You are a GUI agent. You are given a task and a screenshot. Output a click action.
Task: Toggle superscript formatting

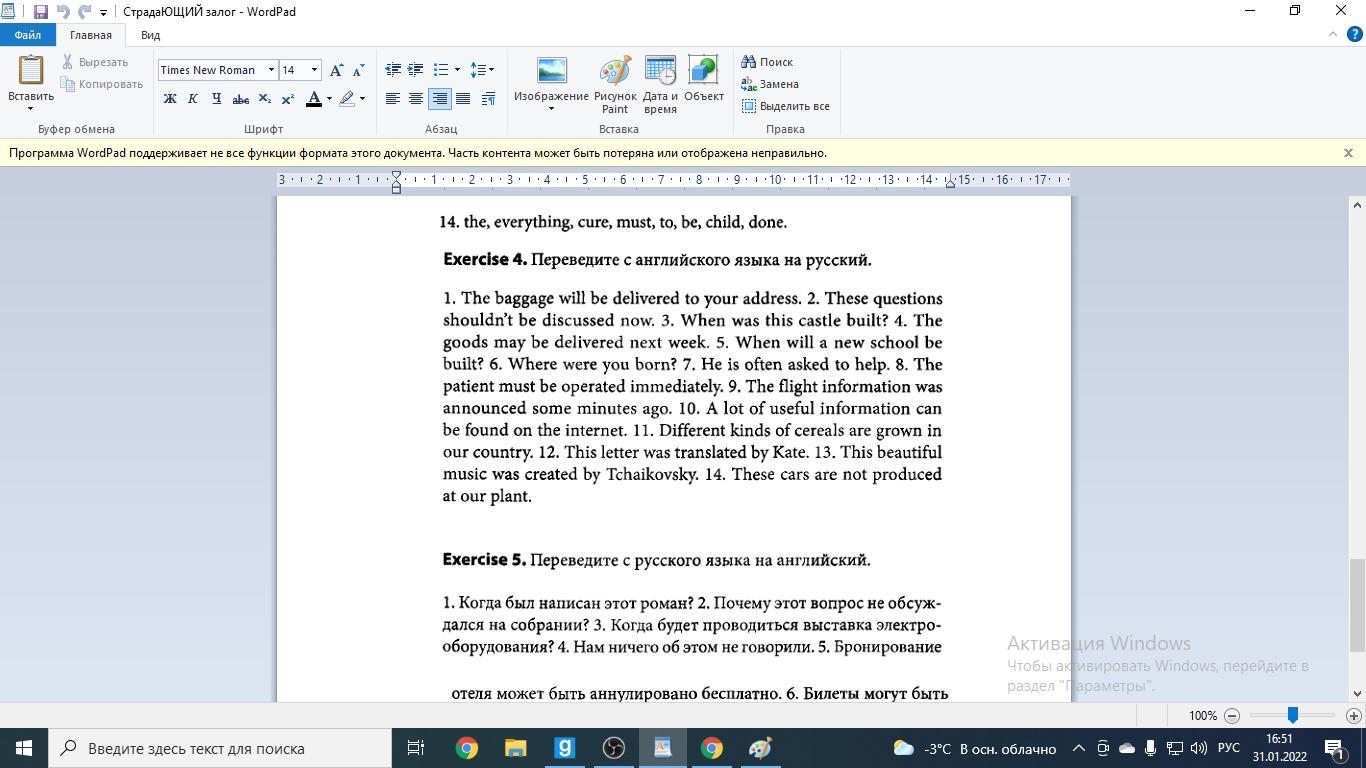tap(287, 99)
